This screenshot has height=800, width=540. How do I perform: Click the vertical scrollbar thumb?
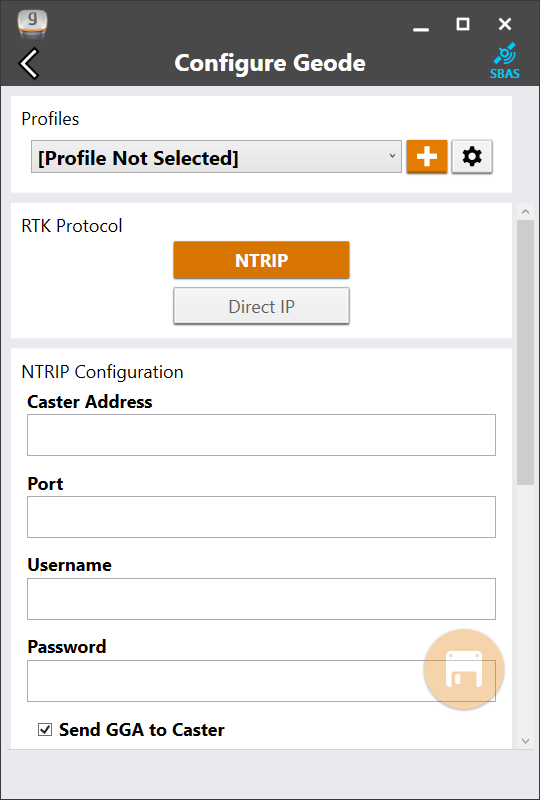coord(526,352)
